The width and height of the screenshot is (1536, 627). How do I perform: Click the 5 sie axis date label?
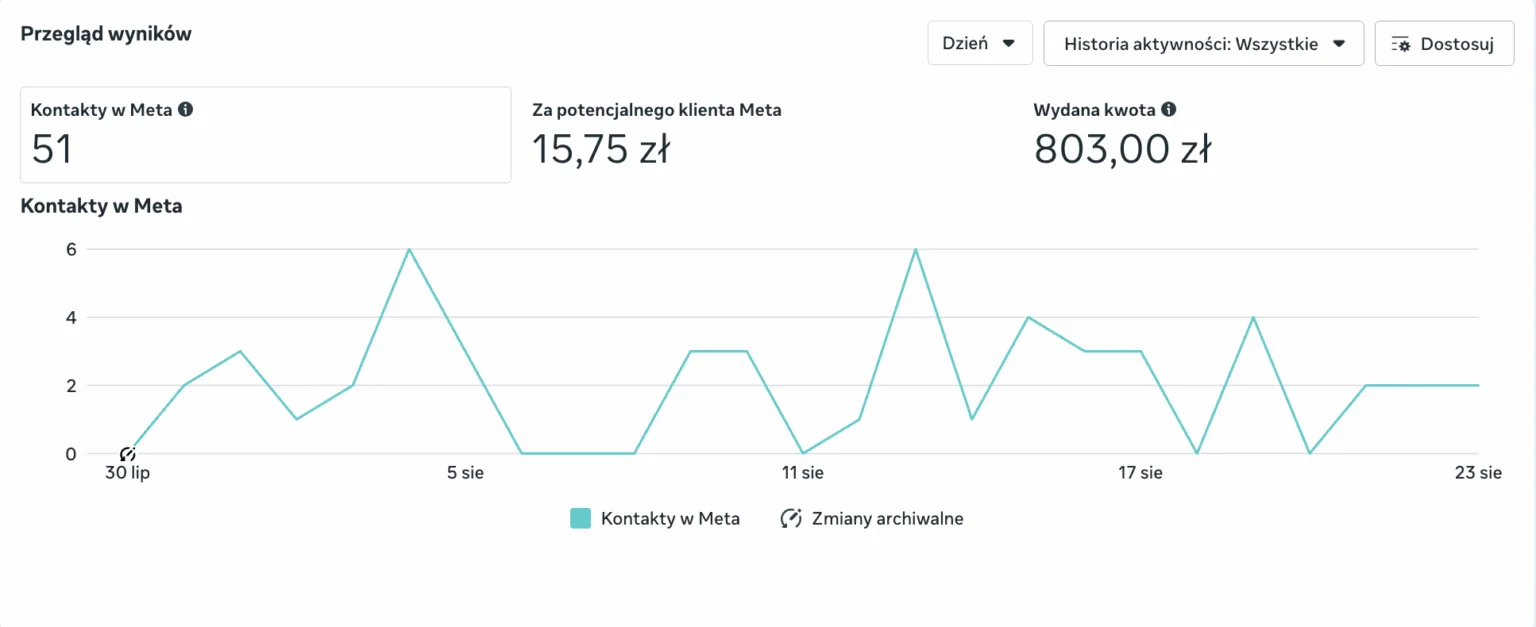click(x=465, y=473)
